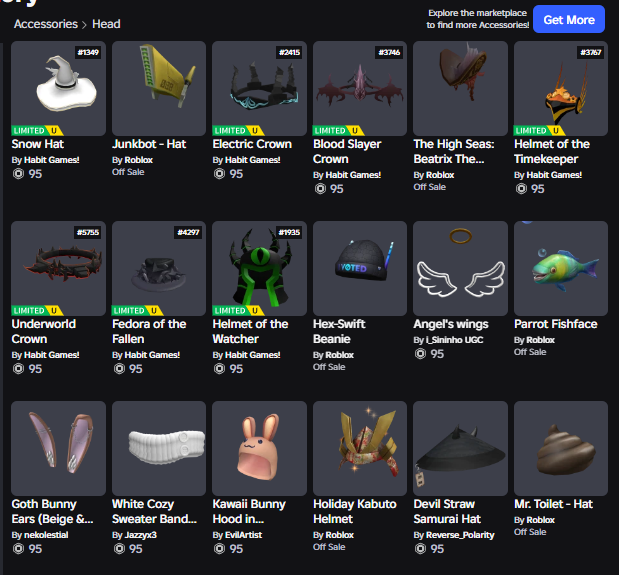Open creator EvilArtist under Kawaii Bunny Hood
The image size is (619, 575).
tap(244, 535)
